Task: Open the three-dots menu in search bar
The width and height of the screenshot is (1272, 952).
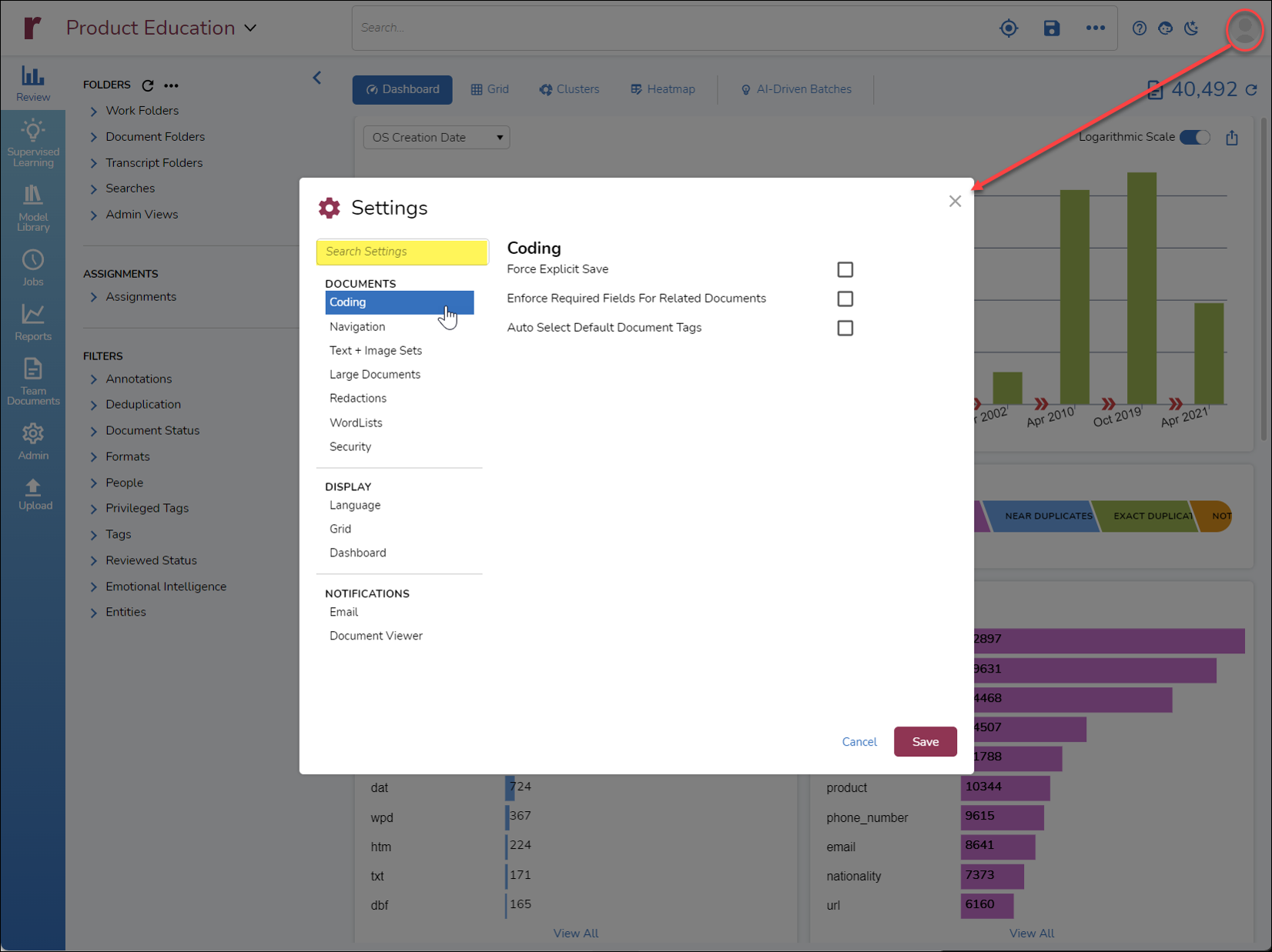Action: click(x=1096, y=28)
